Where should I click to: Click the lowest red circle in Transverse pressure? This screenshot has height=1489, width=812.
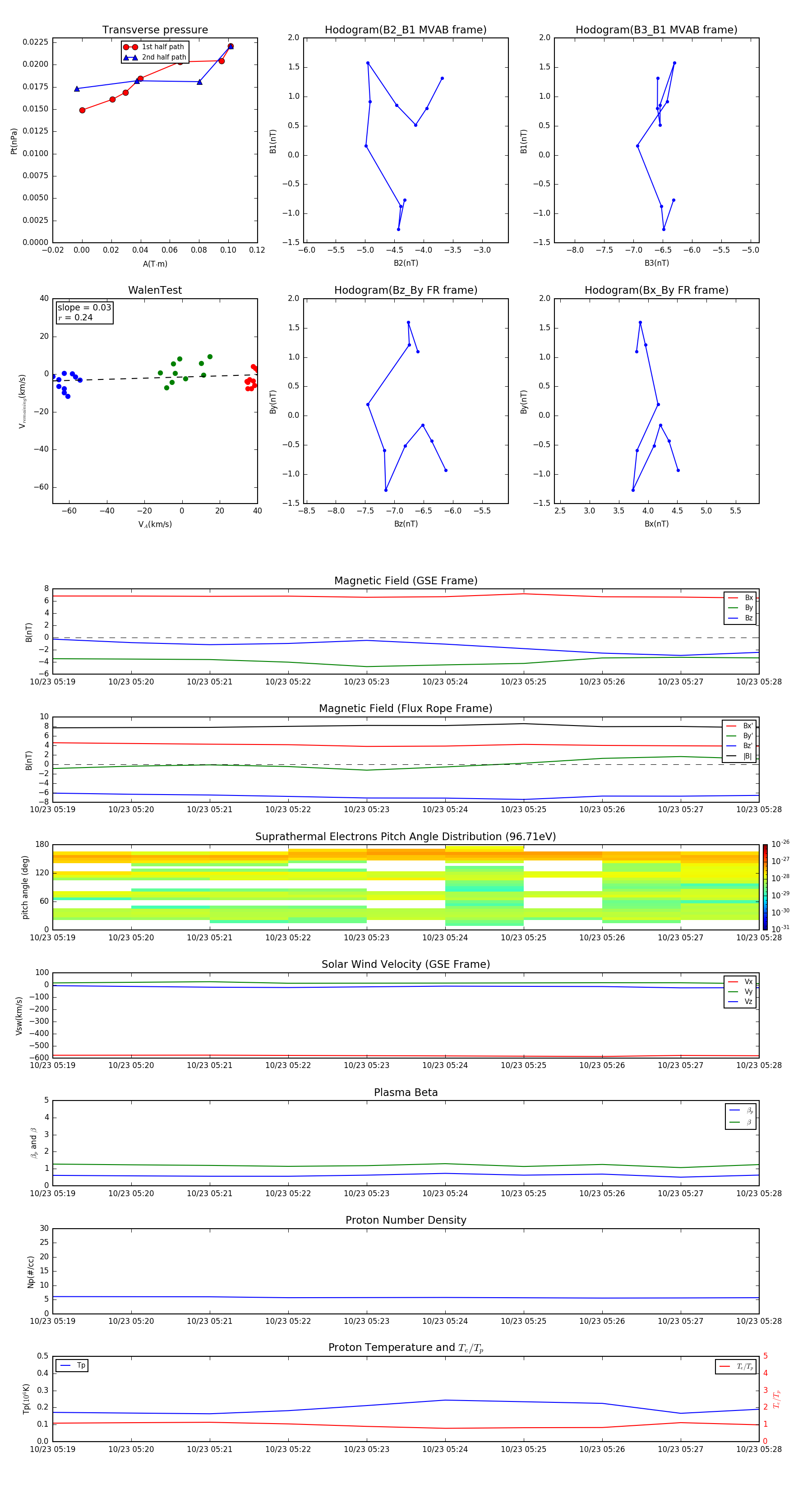[82, 110]
